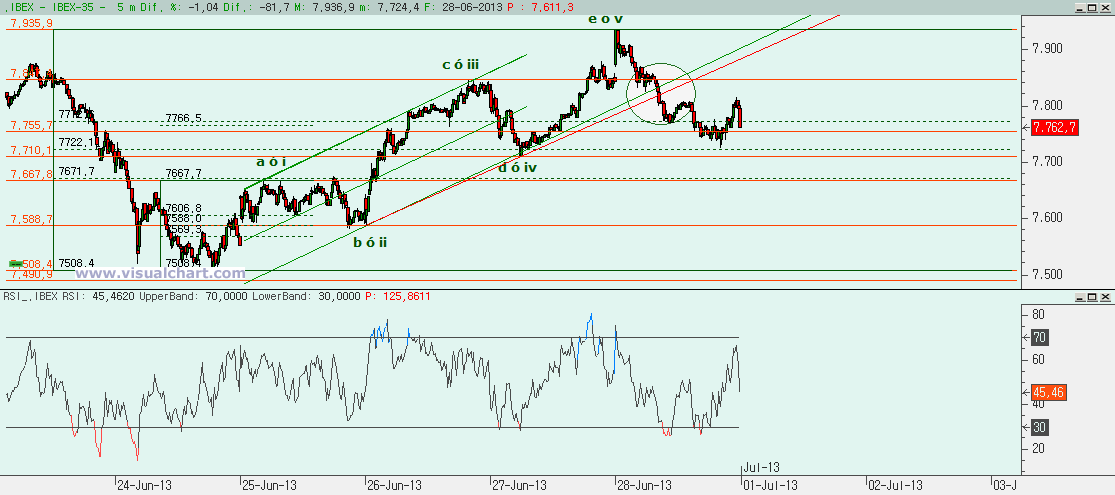Screen dimensions: 1115x495
Task: Click the 'UpperBand: 70,0000' readout
Action: pos(193,295)
